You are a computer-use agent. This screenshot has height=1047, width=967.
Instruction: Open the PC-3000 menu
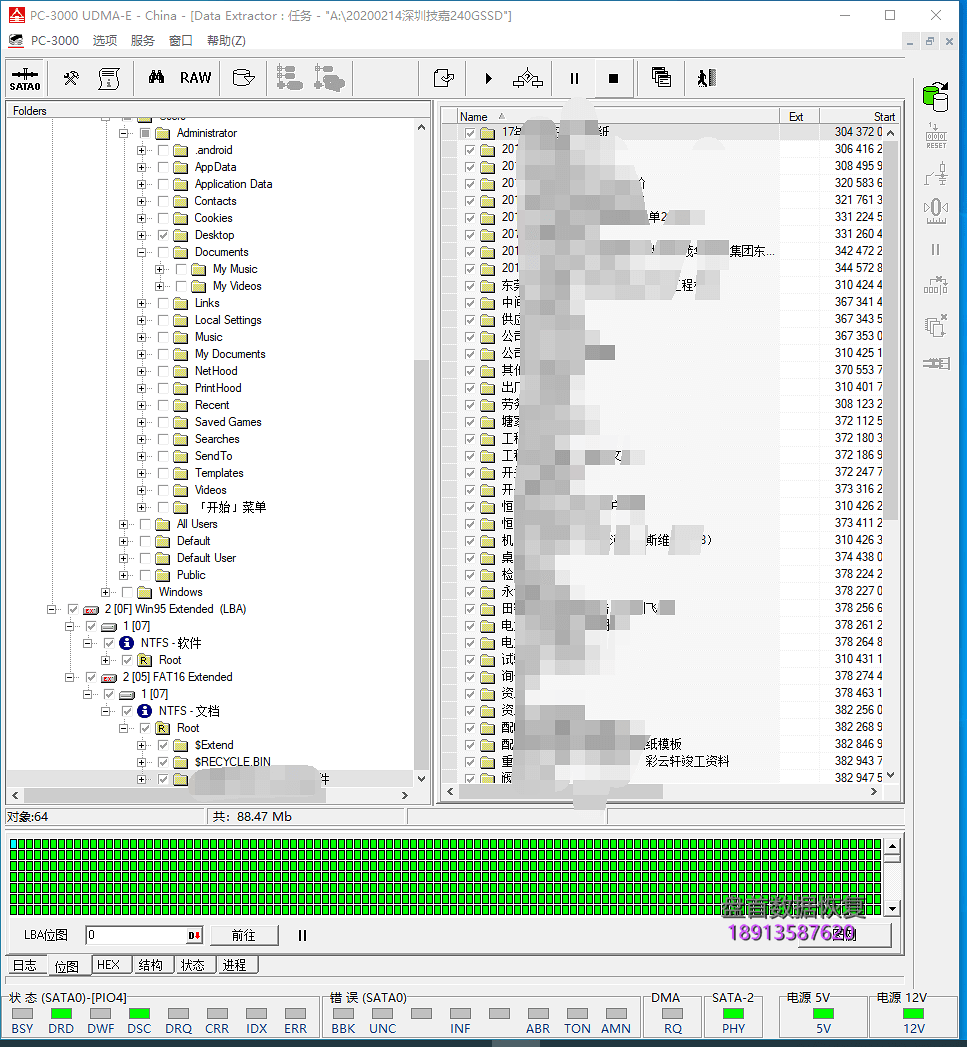[x=55, y=41]
